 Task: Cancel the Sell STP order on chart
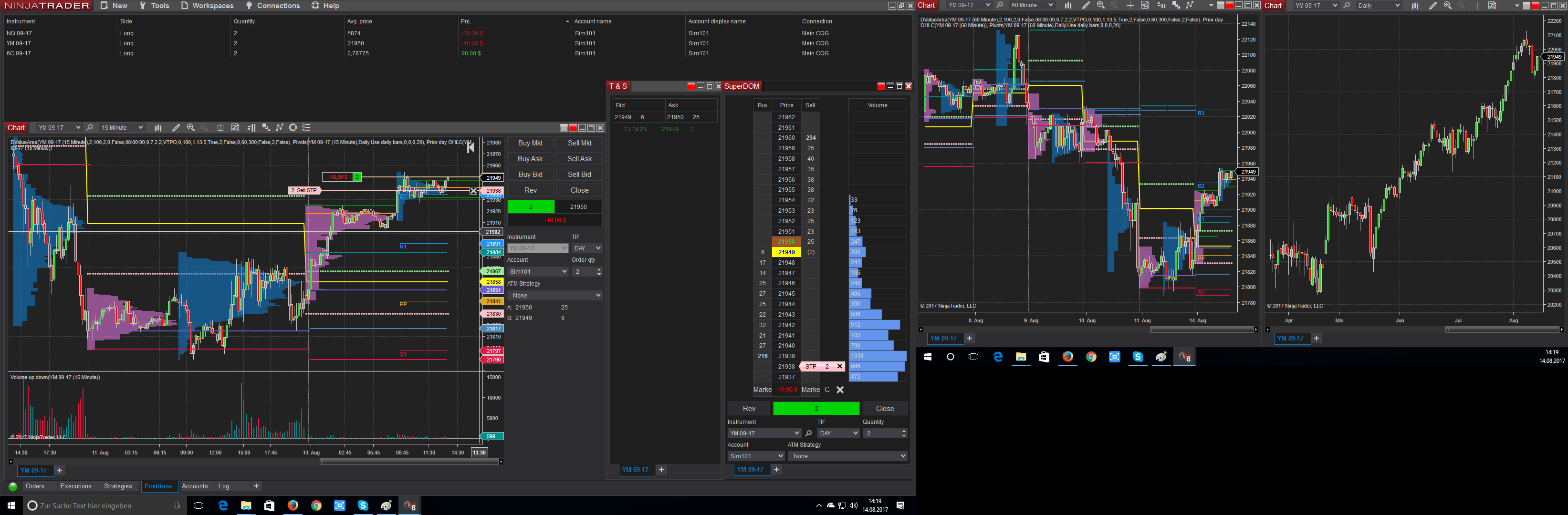click(x=473, y=191)
